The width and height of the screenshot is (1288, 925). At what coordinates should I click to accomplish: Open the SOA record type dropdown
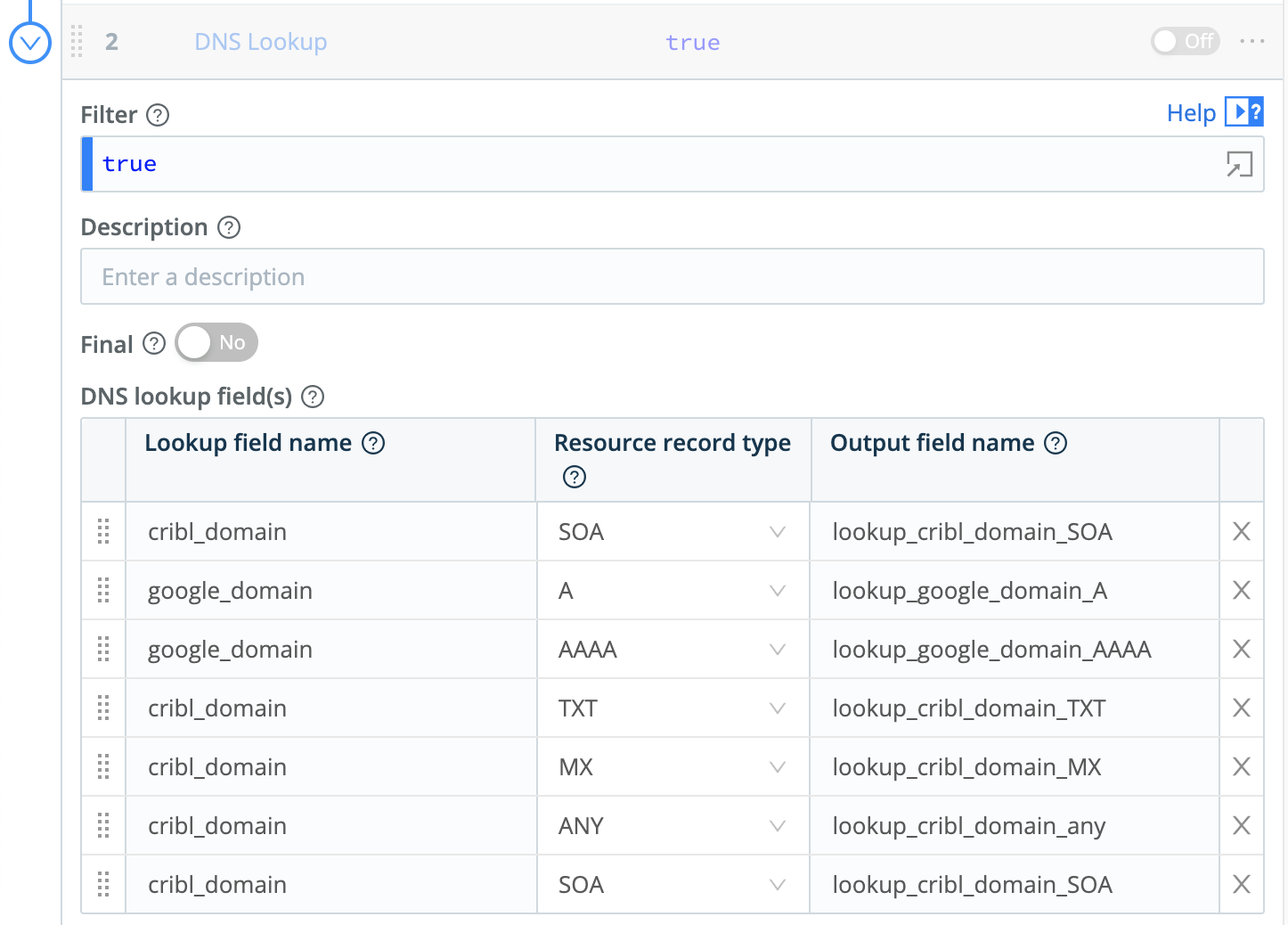tap(777, 531)
